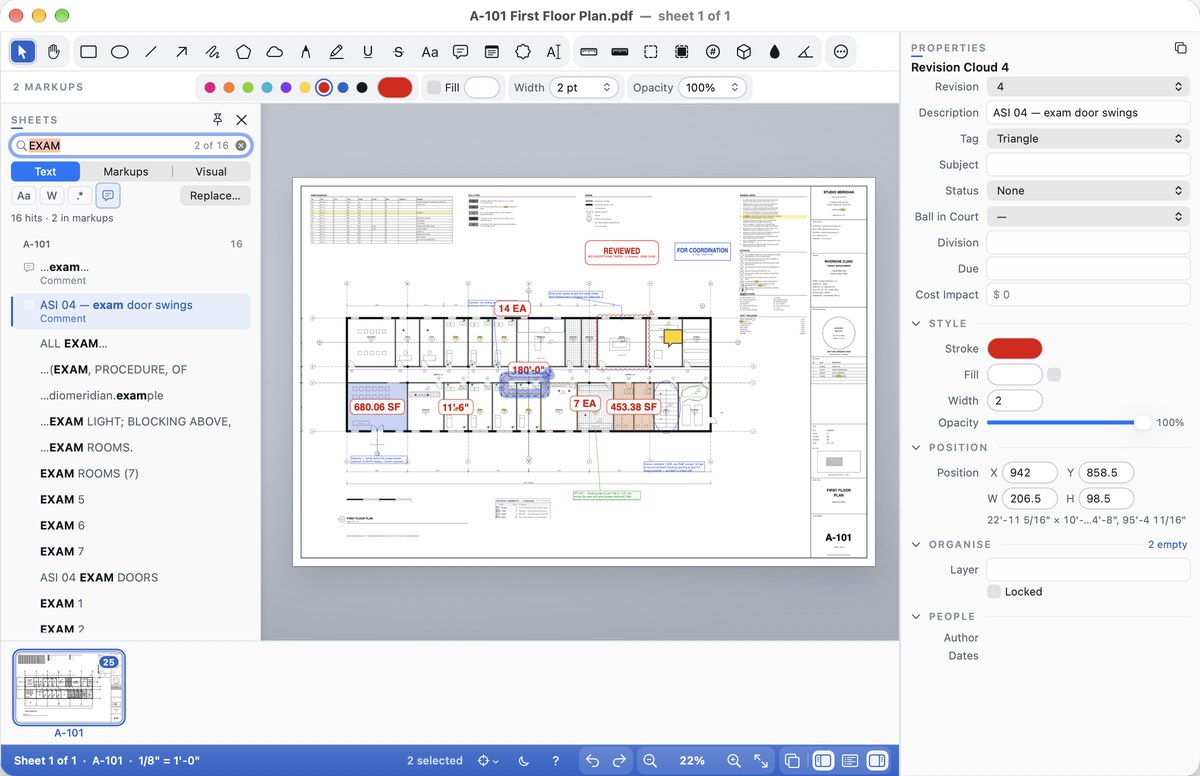The width and height of the screenshot is (1200, 776).
Task: Toggle regular expression search option
Action: (x=80, y=196)
